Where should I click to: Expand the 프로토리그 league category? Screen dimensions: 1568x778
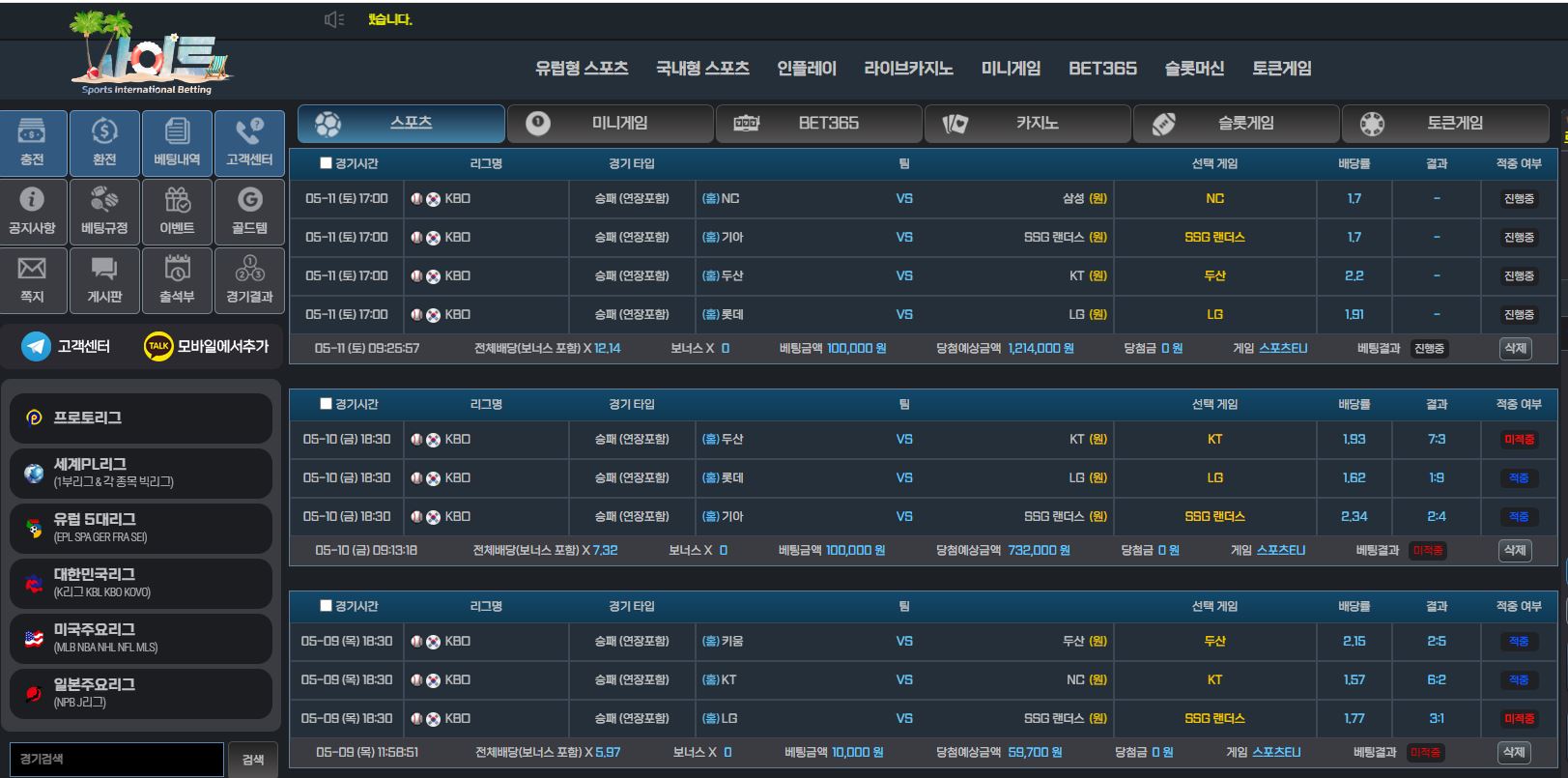coord(141,418)
